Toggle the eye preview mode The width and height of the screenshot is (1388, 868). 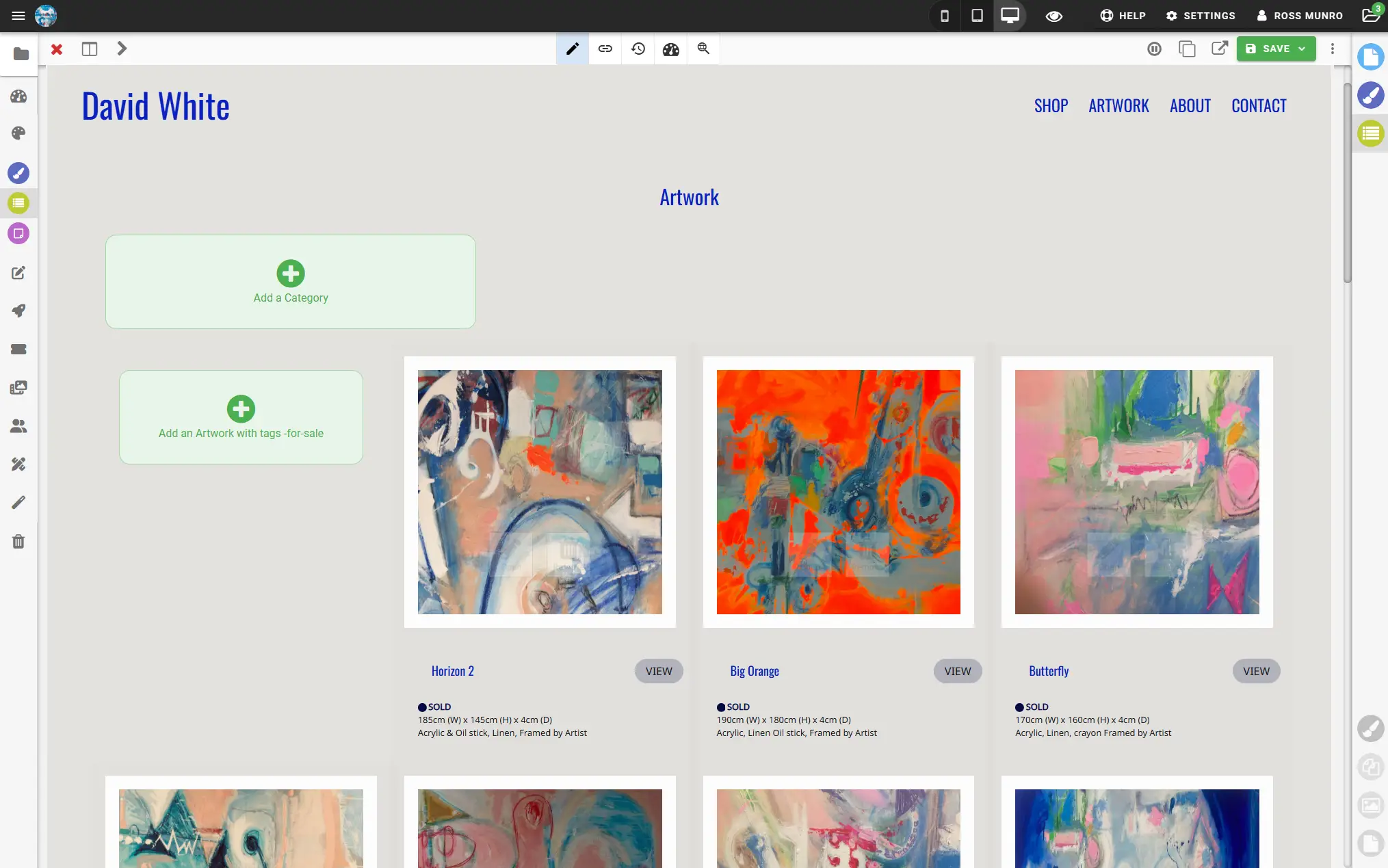pos(1053,15)
